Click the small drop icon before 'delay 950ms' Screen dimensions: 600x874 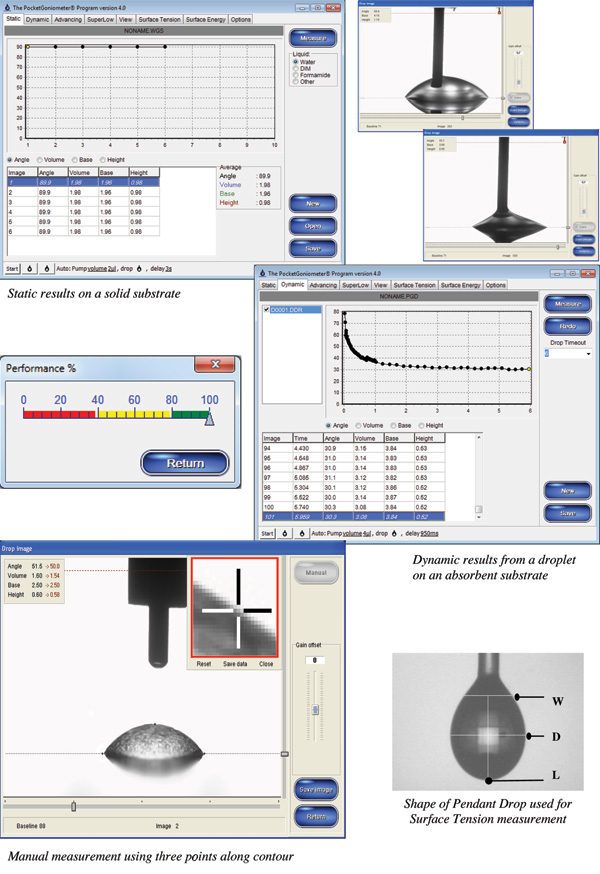[394, 533]
